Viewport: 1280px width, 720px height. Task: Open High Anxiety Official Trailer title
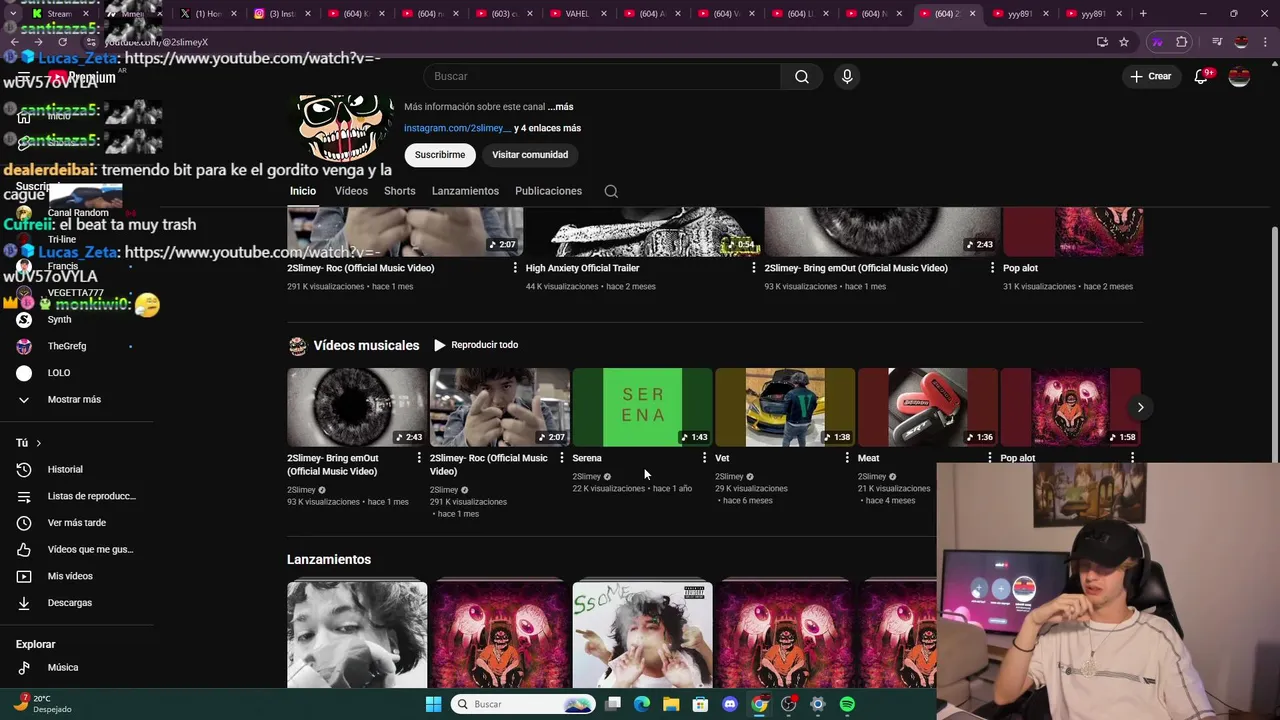coord(582,268)
